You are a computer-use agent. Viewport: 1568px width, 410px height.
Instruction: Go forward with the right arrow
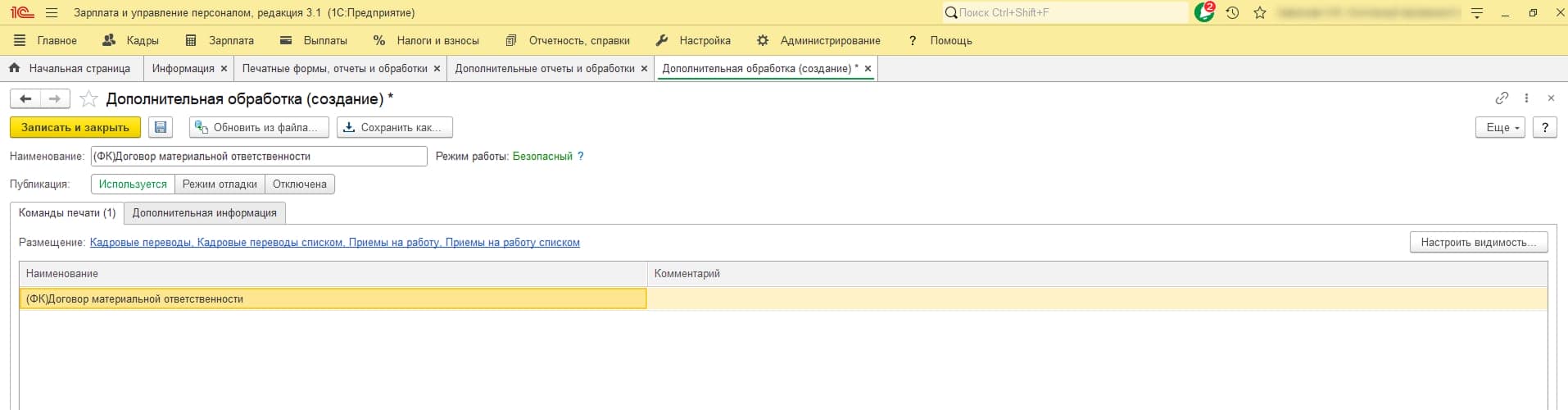coord(55,99)
